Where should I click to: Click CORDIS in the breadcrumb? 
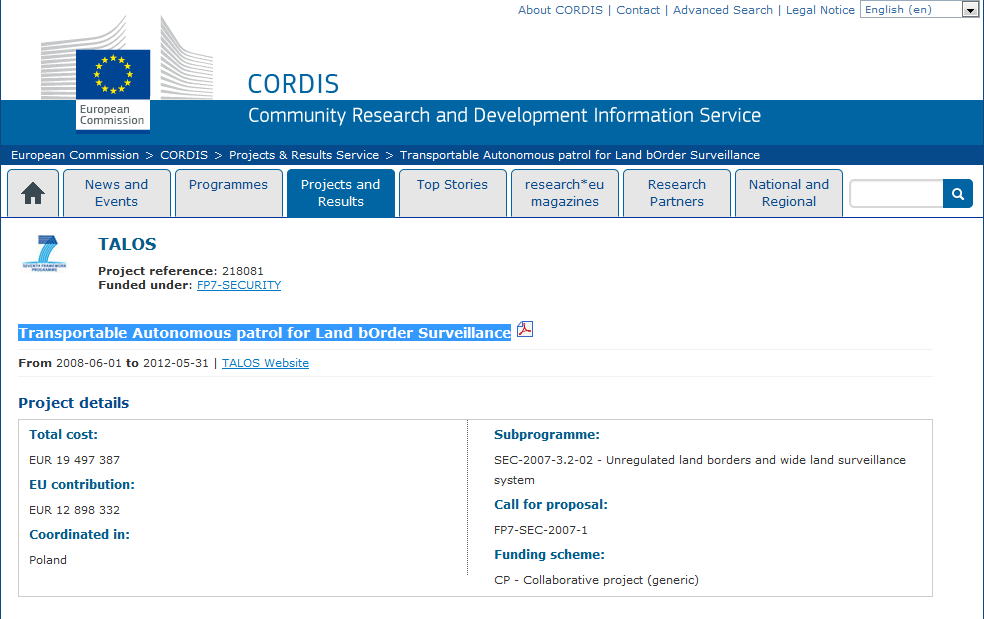(184, 155)
